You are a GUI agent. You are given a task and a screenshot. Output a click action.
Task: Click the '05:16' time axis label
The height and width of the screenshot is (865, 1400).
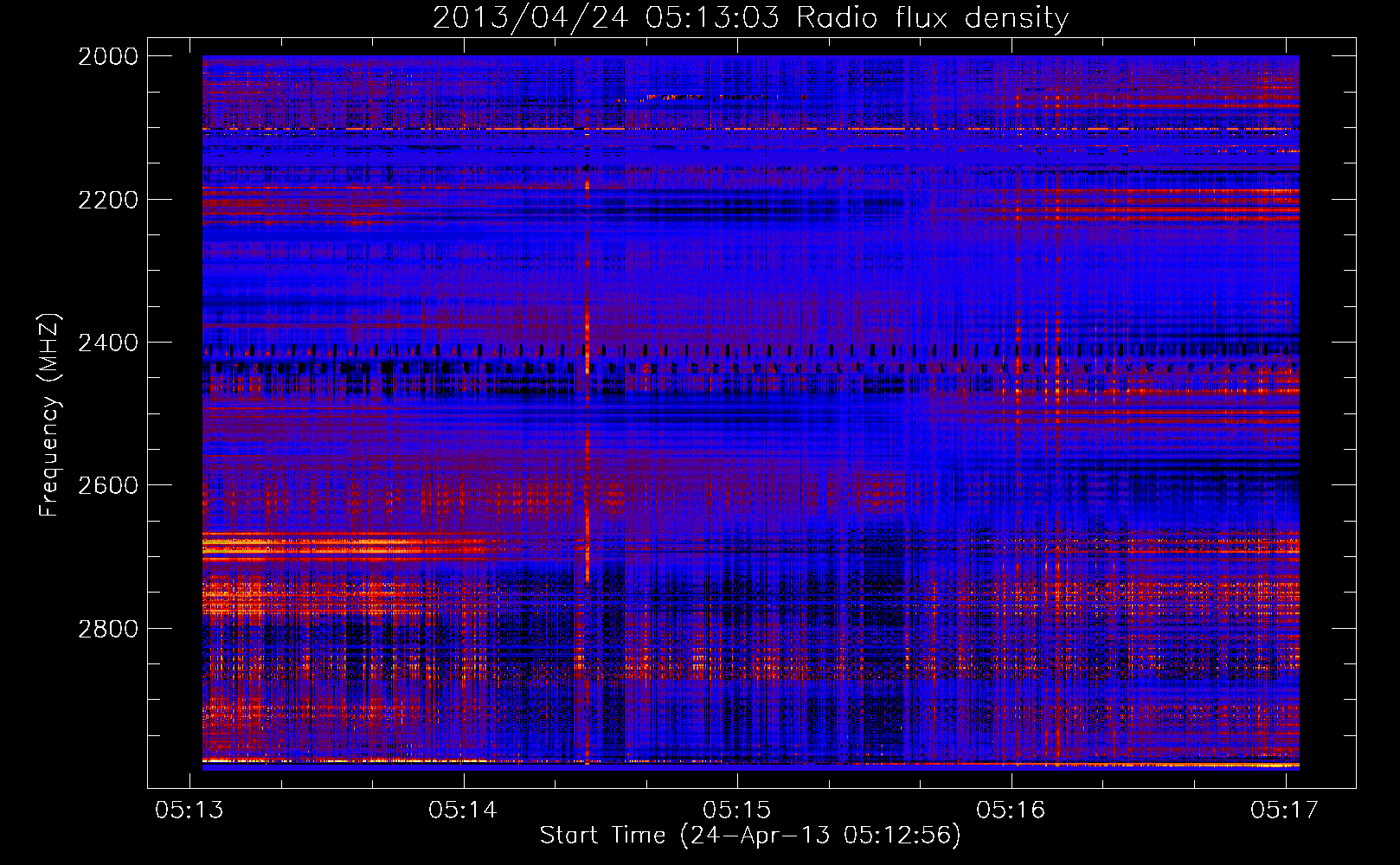point(1011,810)
